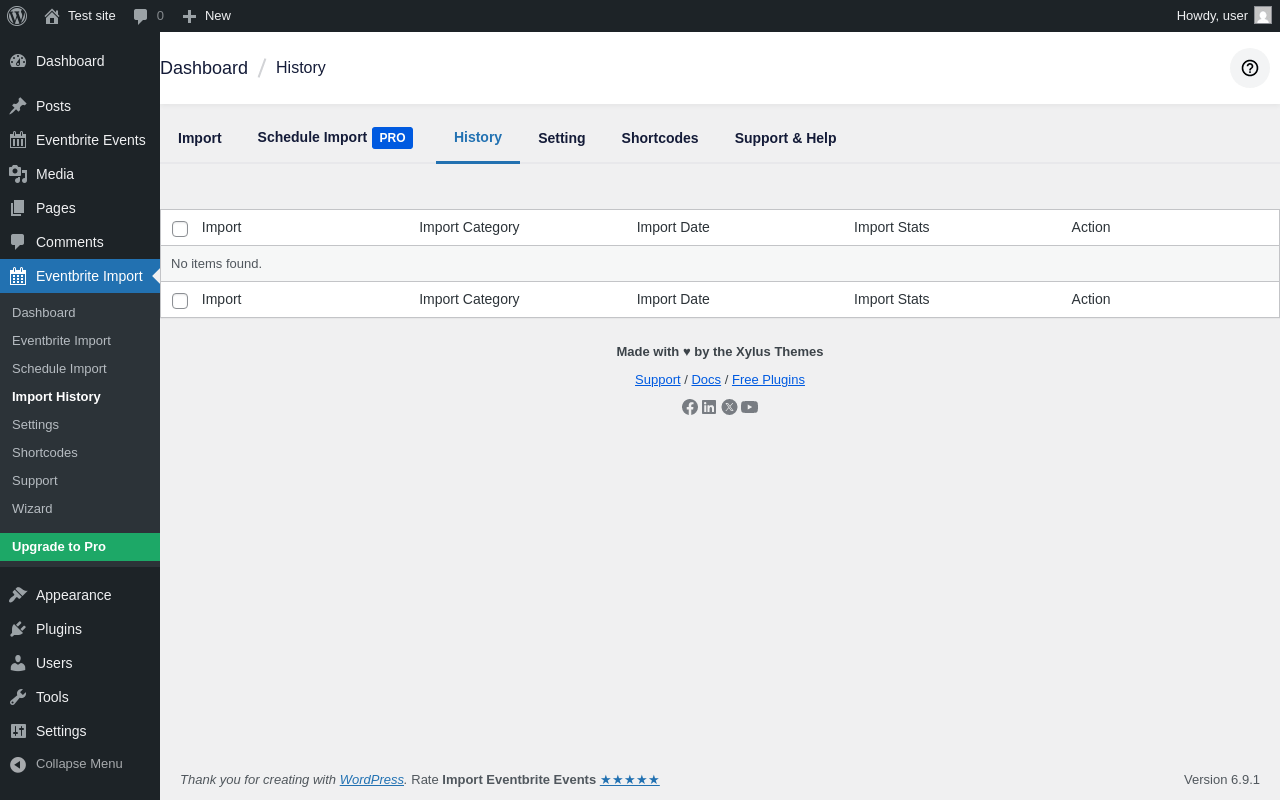1280x800 pixels.
Task: Click the Import Date header column
Action: coord(673,227)
